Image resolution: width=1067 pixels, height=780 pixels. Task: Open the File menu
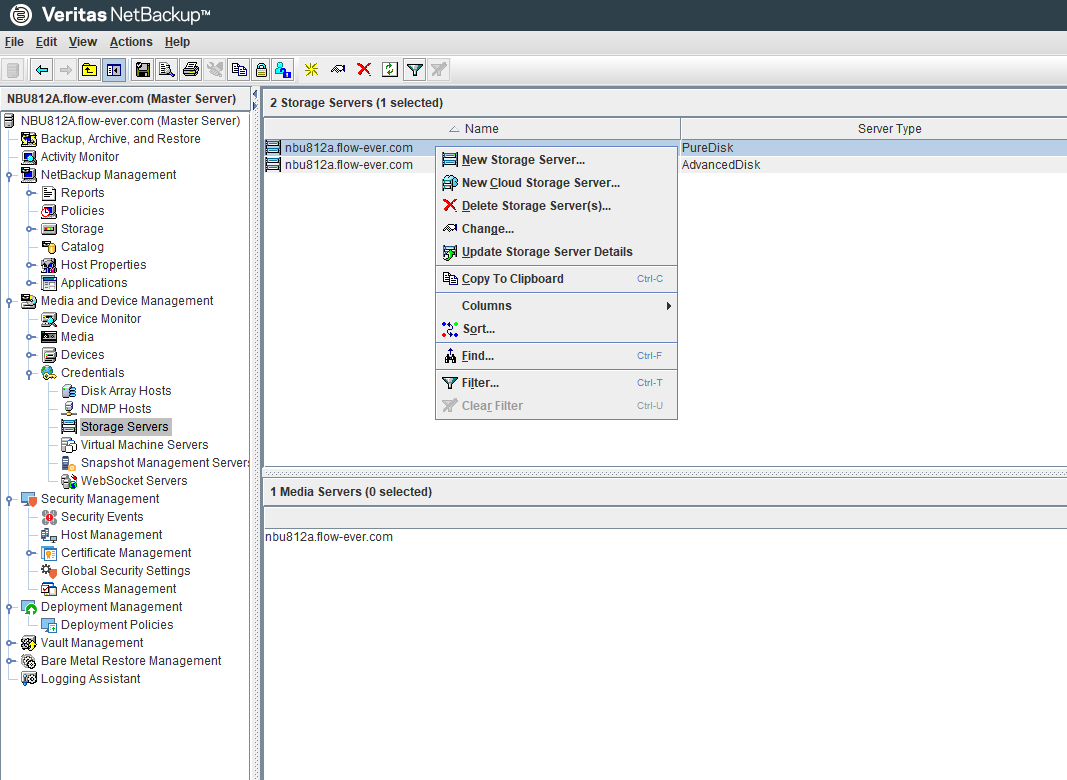[14, 42]
